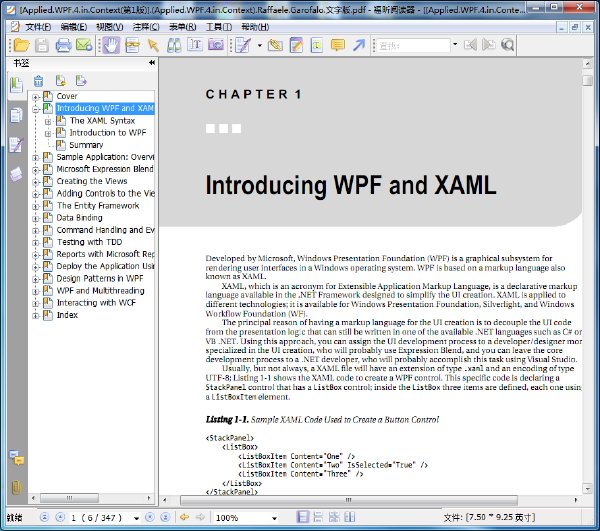The image size is (600, 531).
Task: Click the orange previous view arrow
Action: tap(184, 517)
